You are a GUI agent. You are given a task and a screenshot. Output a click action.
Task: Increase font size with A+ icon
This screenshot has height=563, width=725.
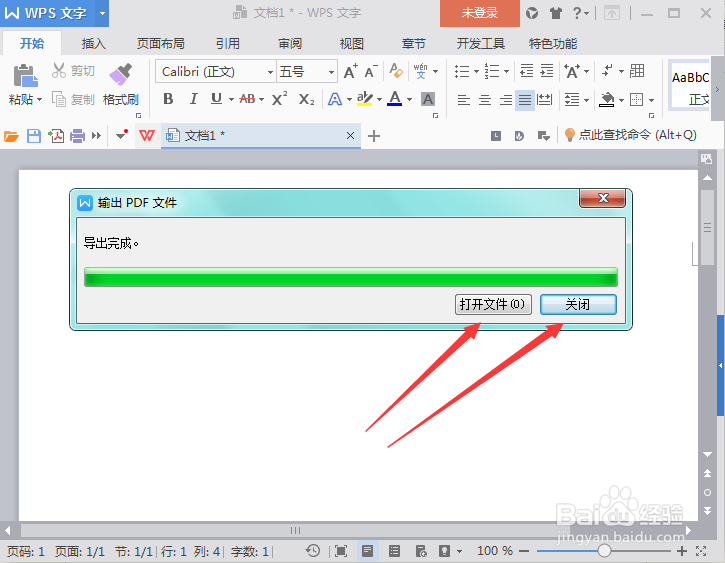coord(350,71)
